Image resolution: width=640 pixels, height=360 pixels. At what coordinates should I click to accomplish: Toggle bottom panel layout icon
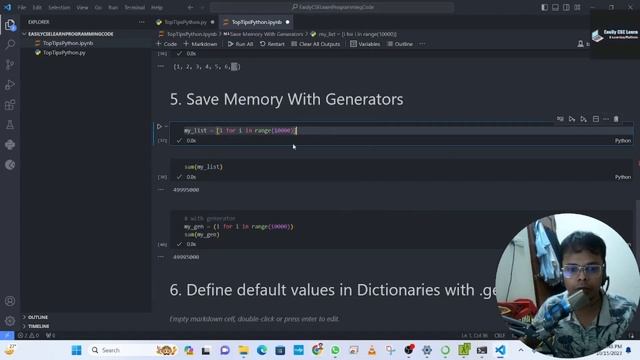click(x=556, y=7)
